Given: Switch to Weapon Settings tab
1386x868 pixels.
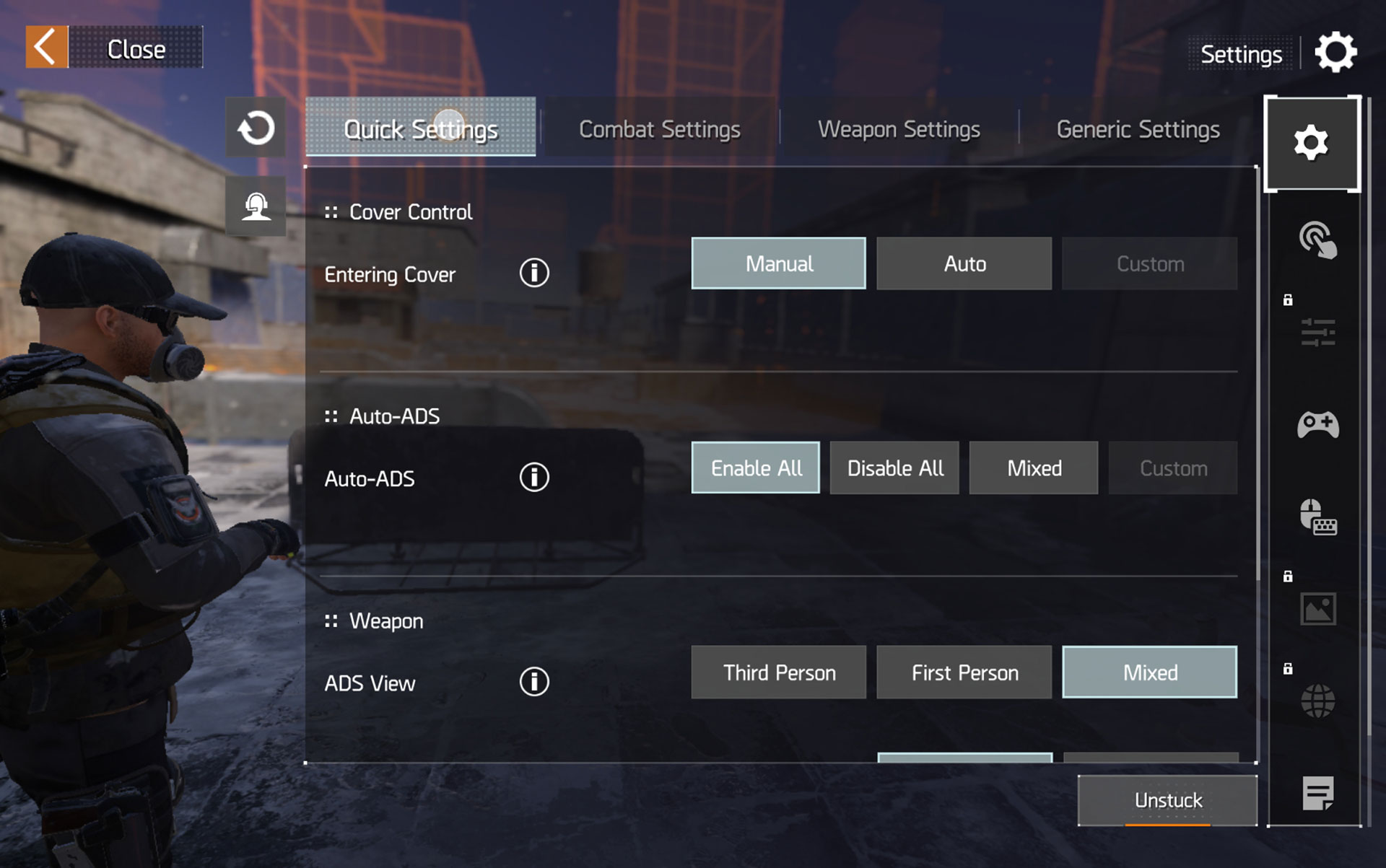Looking at the screenshot, I should pyautogui.click(x=898, y=129).
